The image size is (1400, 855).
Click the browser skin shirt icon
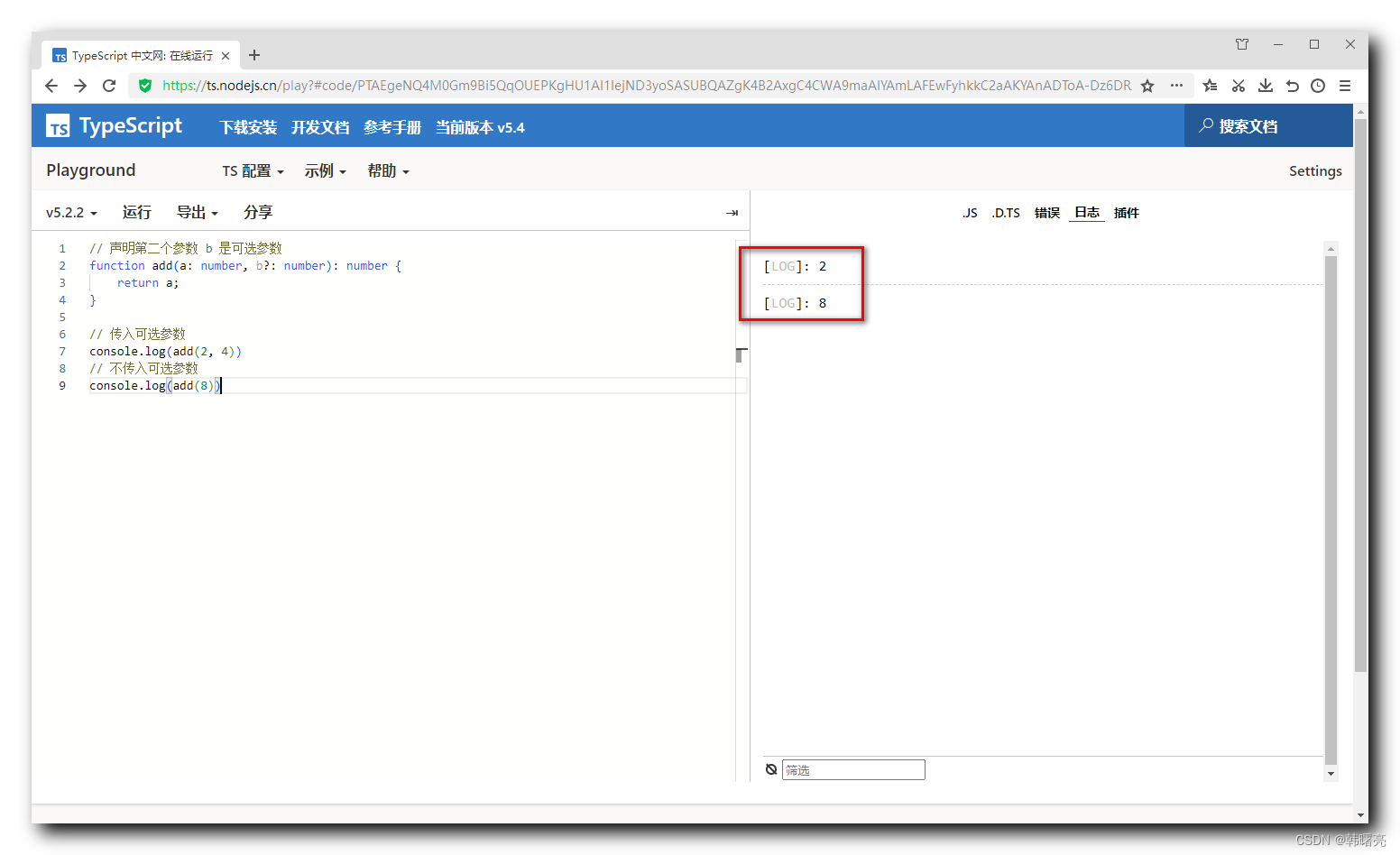click(1242, 44)
